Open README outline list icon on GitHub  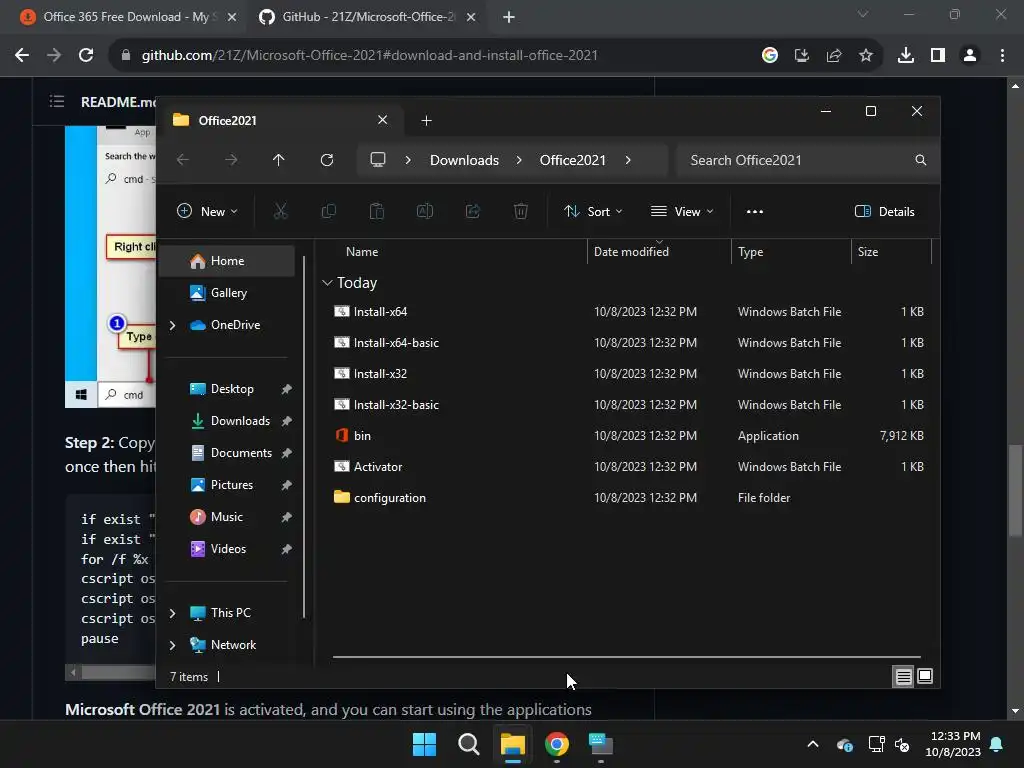coord(57,101)
